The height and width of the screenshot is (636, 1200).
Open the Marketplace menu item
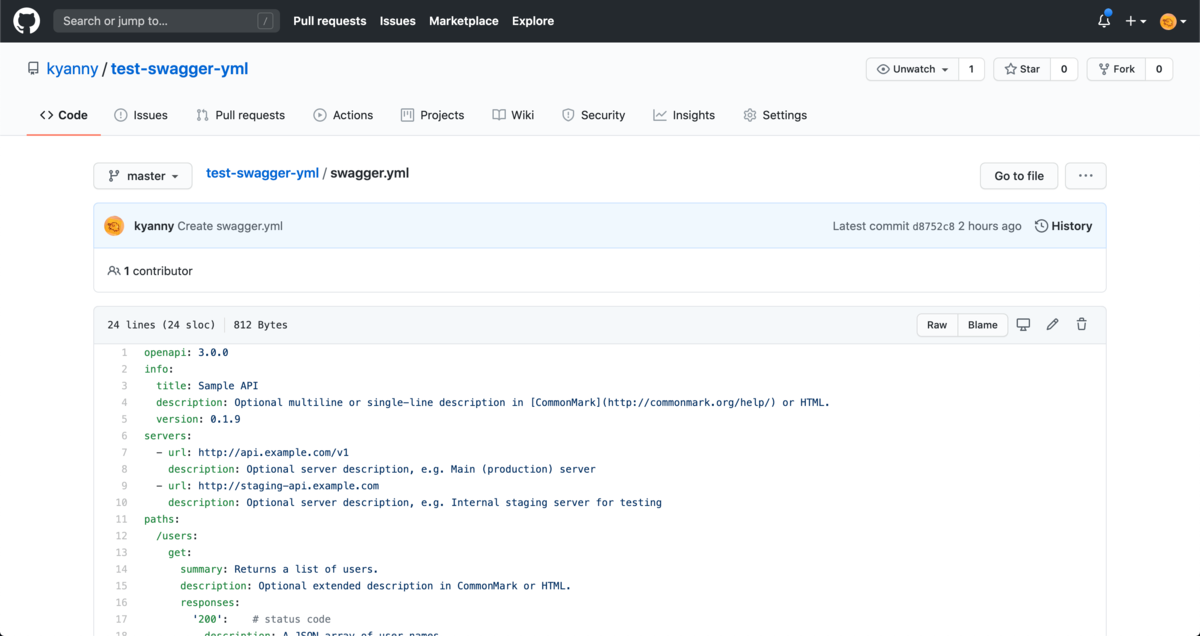click(x=463, y=20)
